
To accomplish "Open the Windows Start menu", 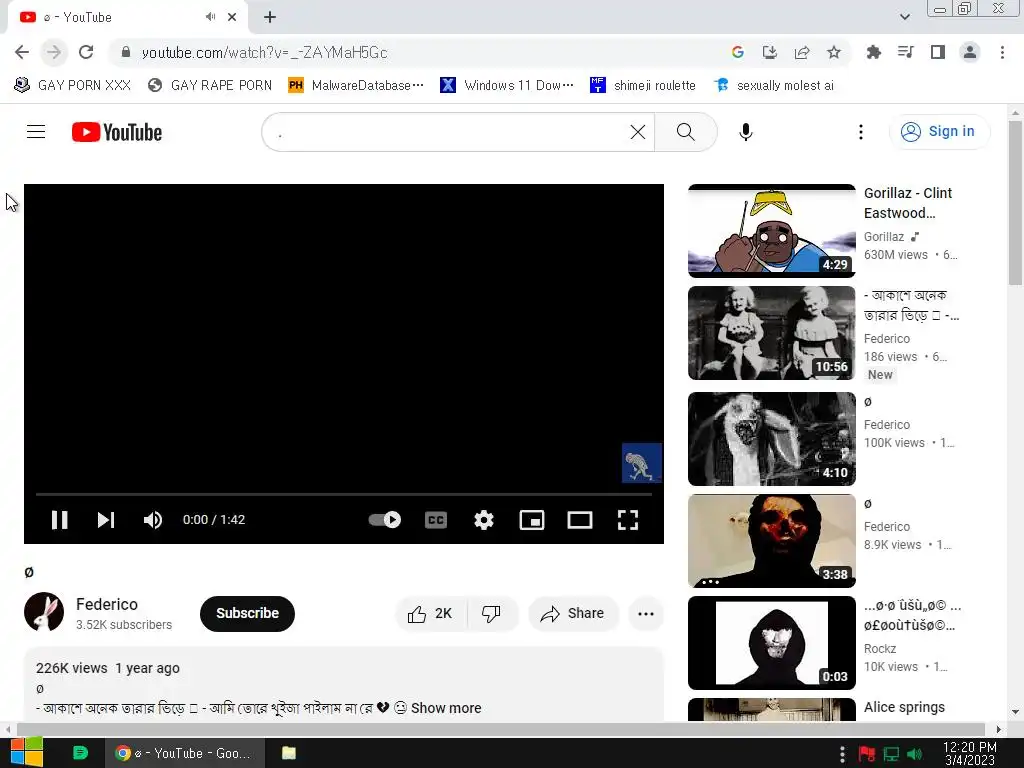I will [27, 752].
